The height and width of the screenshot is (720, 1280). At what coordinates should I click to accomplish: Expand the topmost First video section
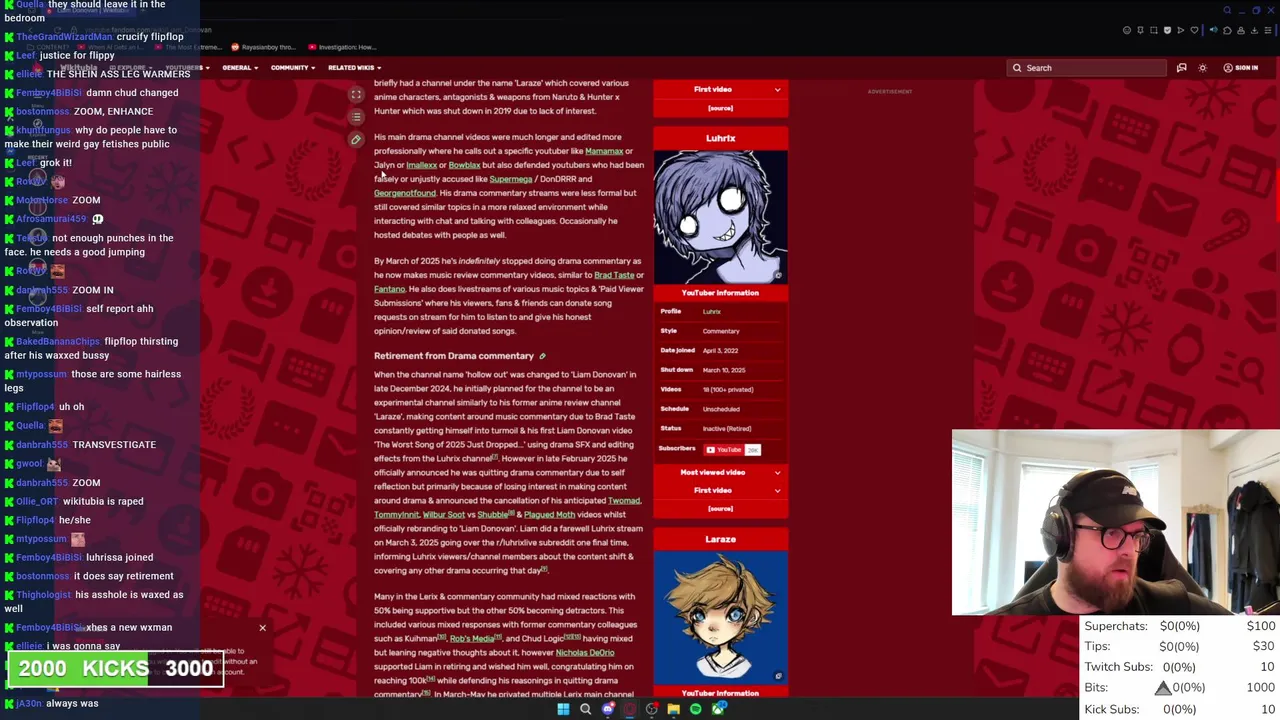(720, 89)
